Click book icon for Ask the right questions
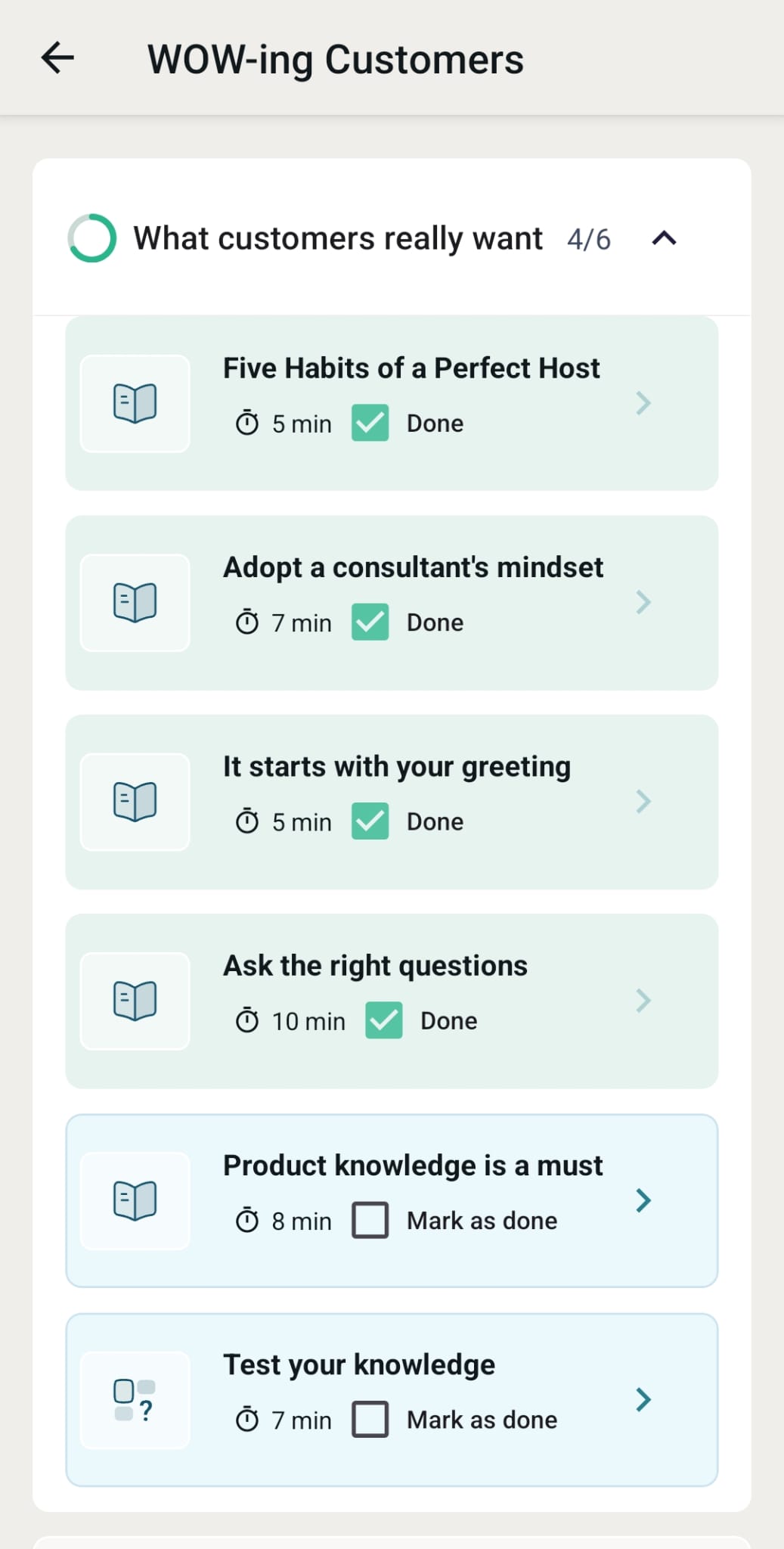The width and height of the screenshot is (784, 1549). (135, 1001)
